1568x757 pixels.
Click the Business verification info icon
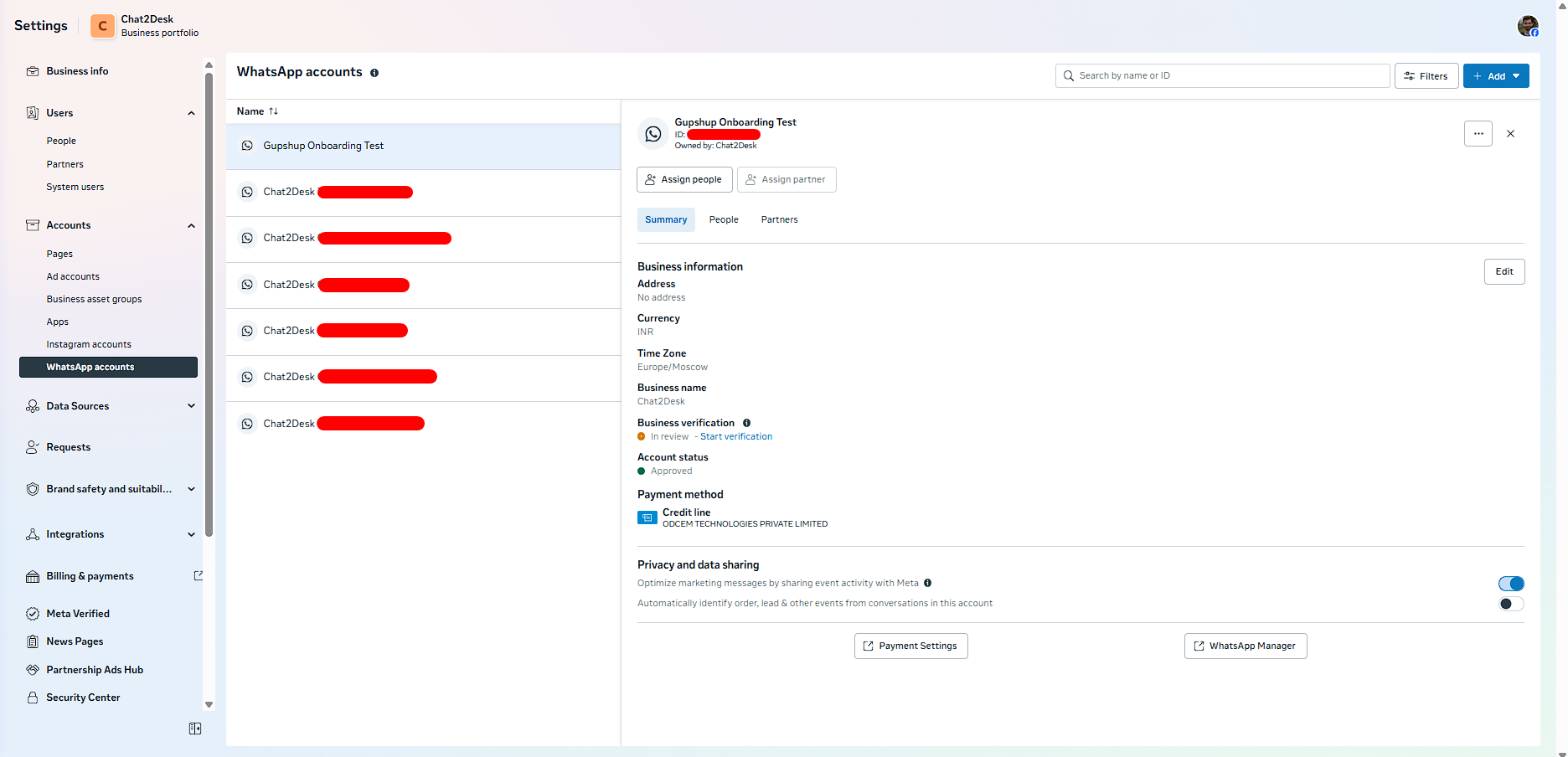pyautogui.click(x=746, y=423)
